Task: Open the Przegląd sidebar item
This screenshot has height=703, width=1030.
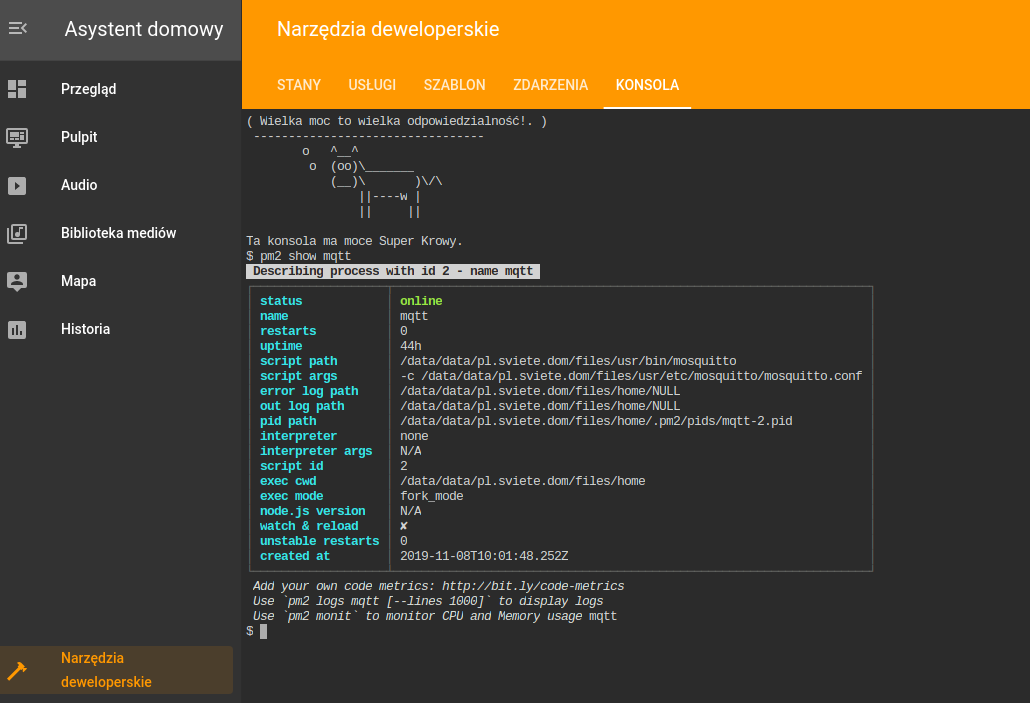Action: tap(117, 89)
